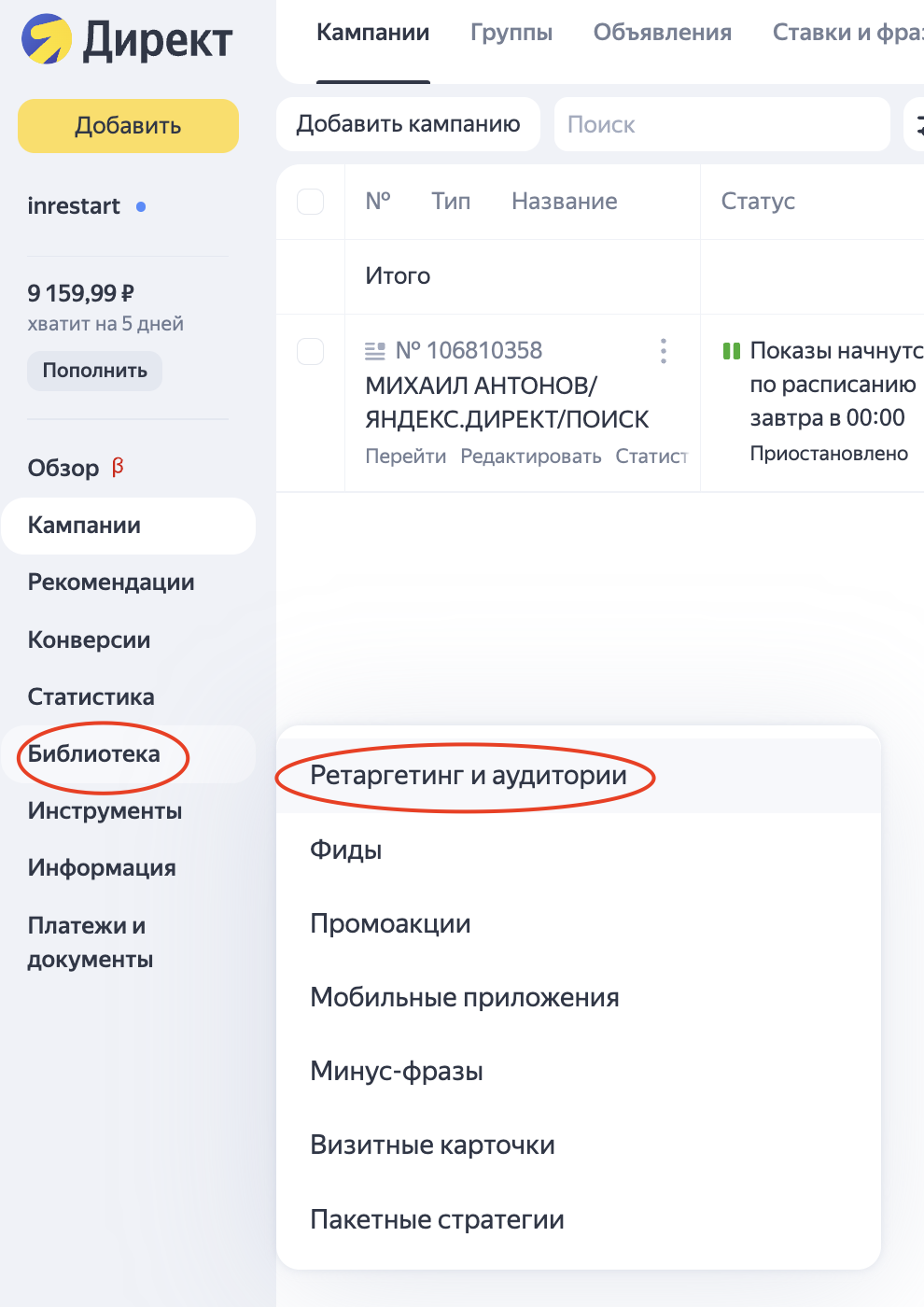
Task: Expand the Информация sidebar menu
Action: pyautogui.click(x=102, y=868)
